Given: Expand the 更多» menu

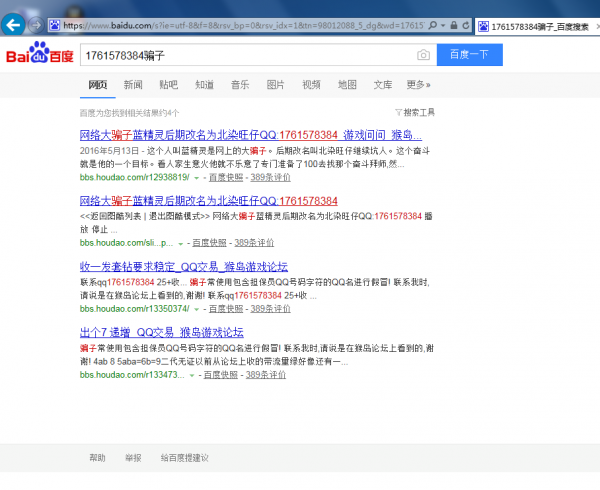Looking at the screenshot, I should coord(418,85).
